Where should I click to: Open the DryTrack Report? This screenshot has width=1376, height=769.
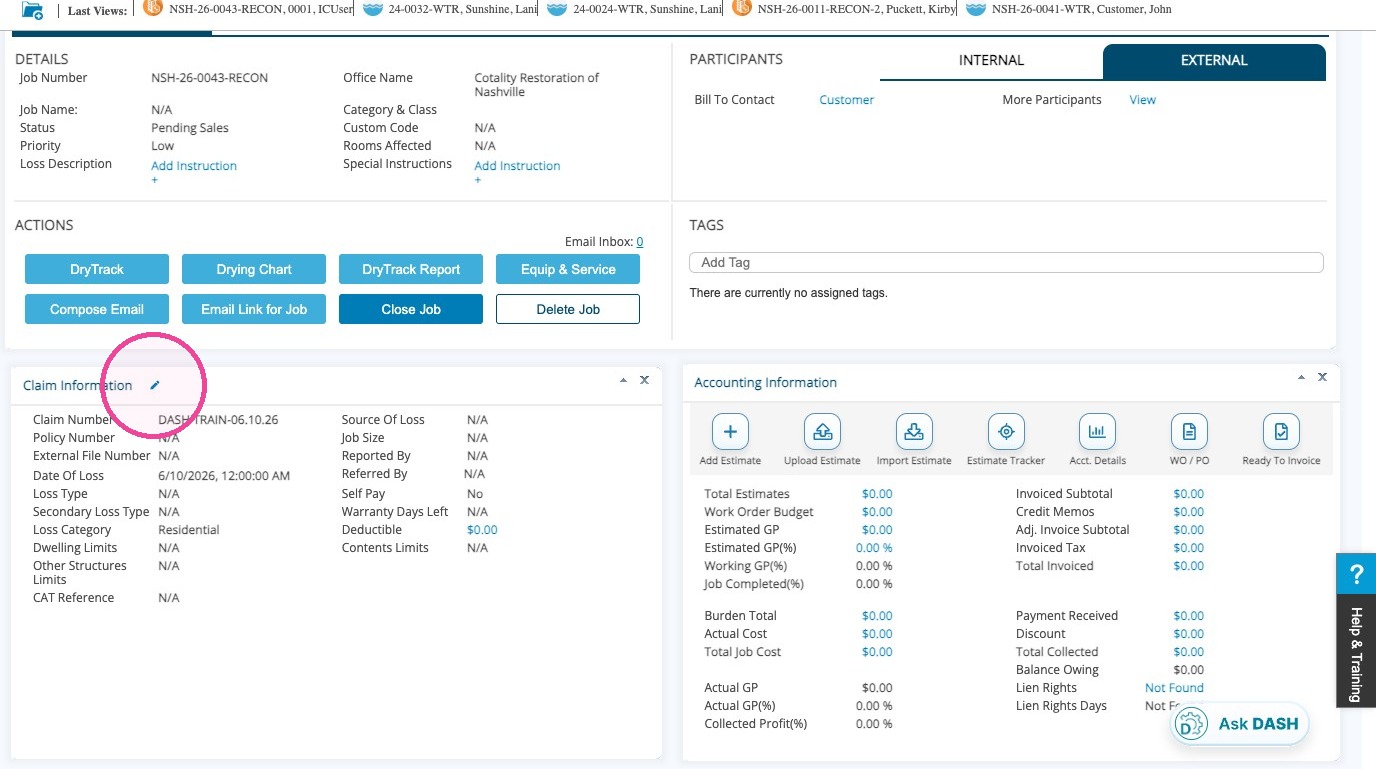411,269
